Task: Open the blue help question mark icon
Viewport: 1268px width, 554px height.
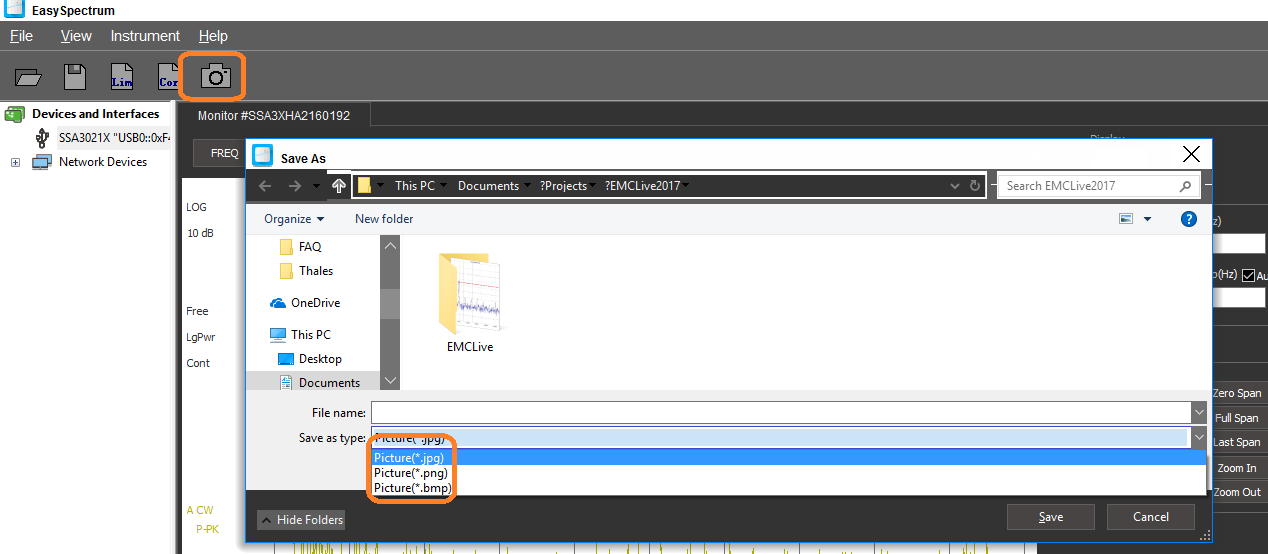Action: (x=1188, y=219)
